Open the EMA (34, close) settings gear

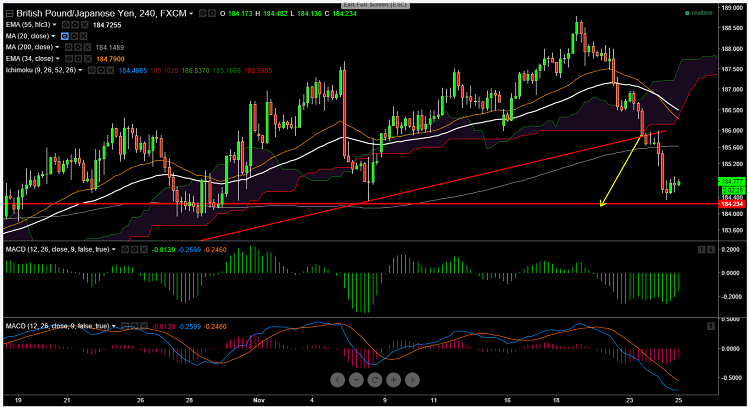pos(78,59)
